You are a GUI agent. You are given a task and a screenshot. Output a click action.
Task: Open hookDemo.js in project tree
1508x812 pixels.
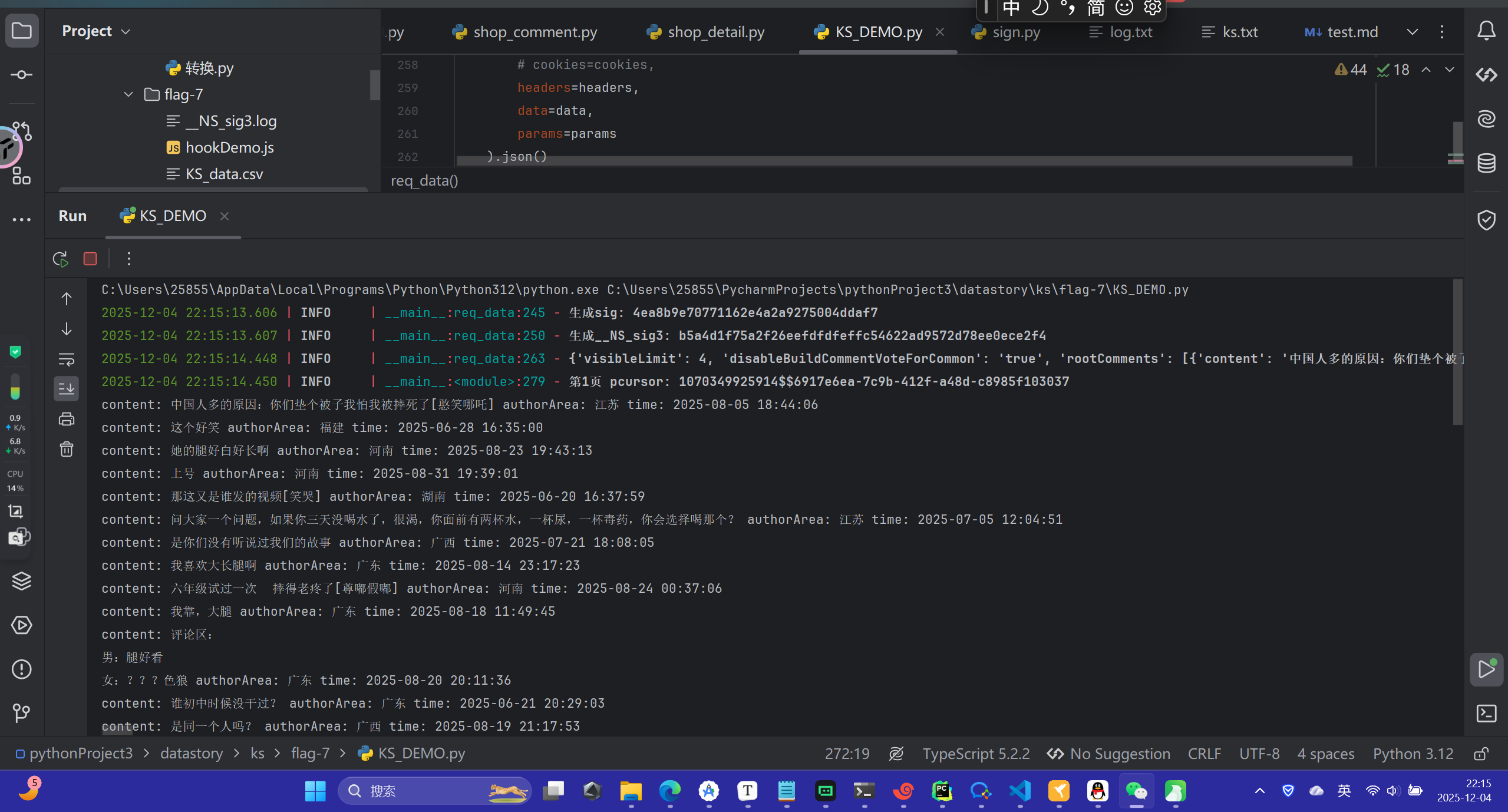pos(229,147)
